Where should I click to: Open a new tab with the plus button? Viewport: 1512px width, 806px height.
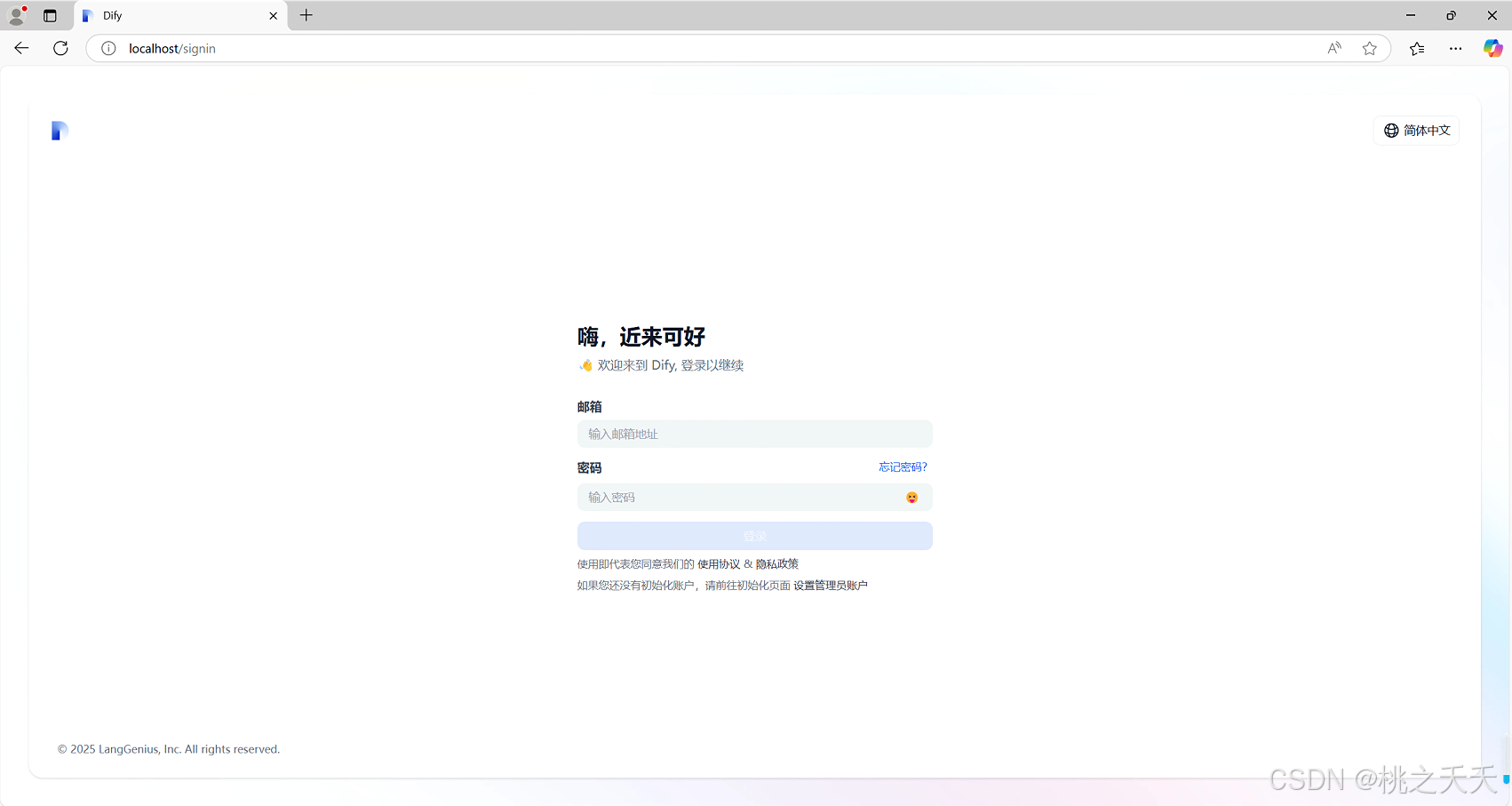point(306,15)
